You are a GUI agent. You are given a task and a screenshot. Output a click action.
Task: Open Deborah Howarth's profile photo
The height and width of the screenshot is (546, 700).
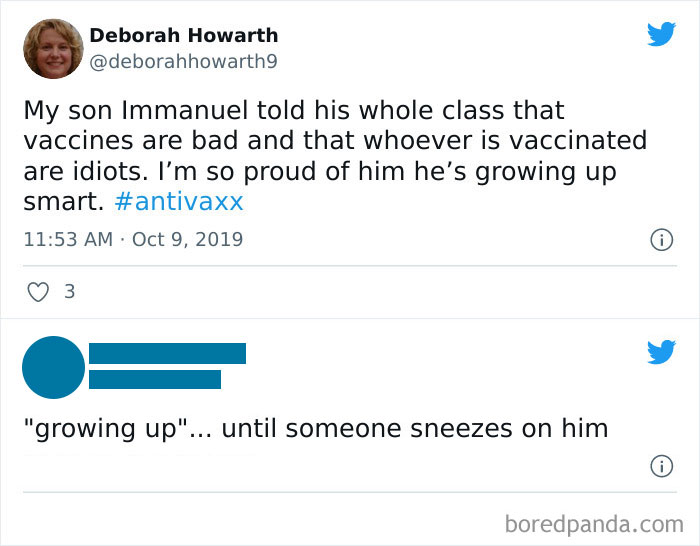[x=53, y=49]
